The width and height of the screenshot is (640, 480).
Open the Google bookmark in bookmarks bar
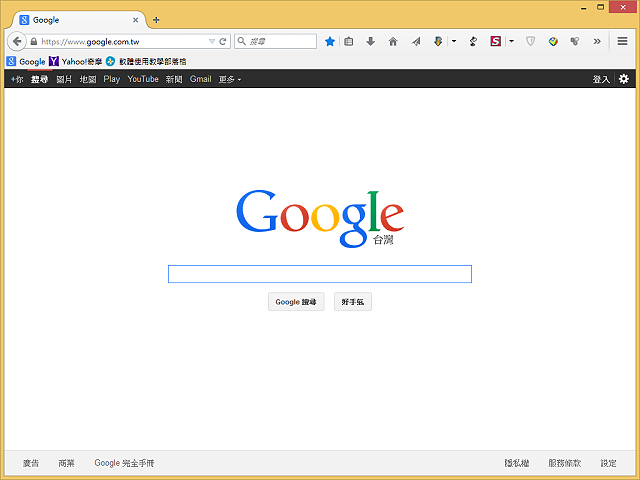click(26, 62)
